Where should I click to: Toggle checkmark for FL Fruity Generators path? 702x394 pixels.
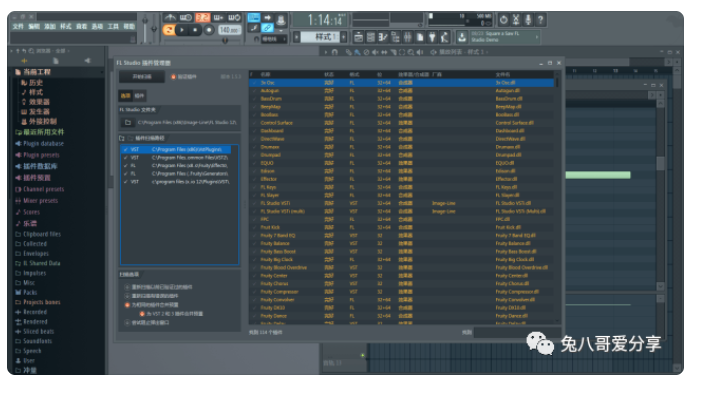click(x=126, y=174)
